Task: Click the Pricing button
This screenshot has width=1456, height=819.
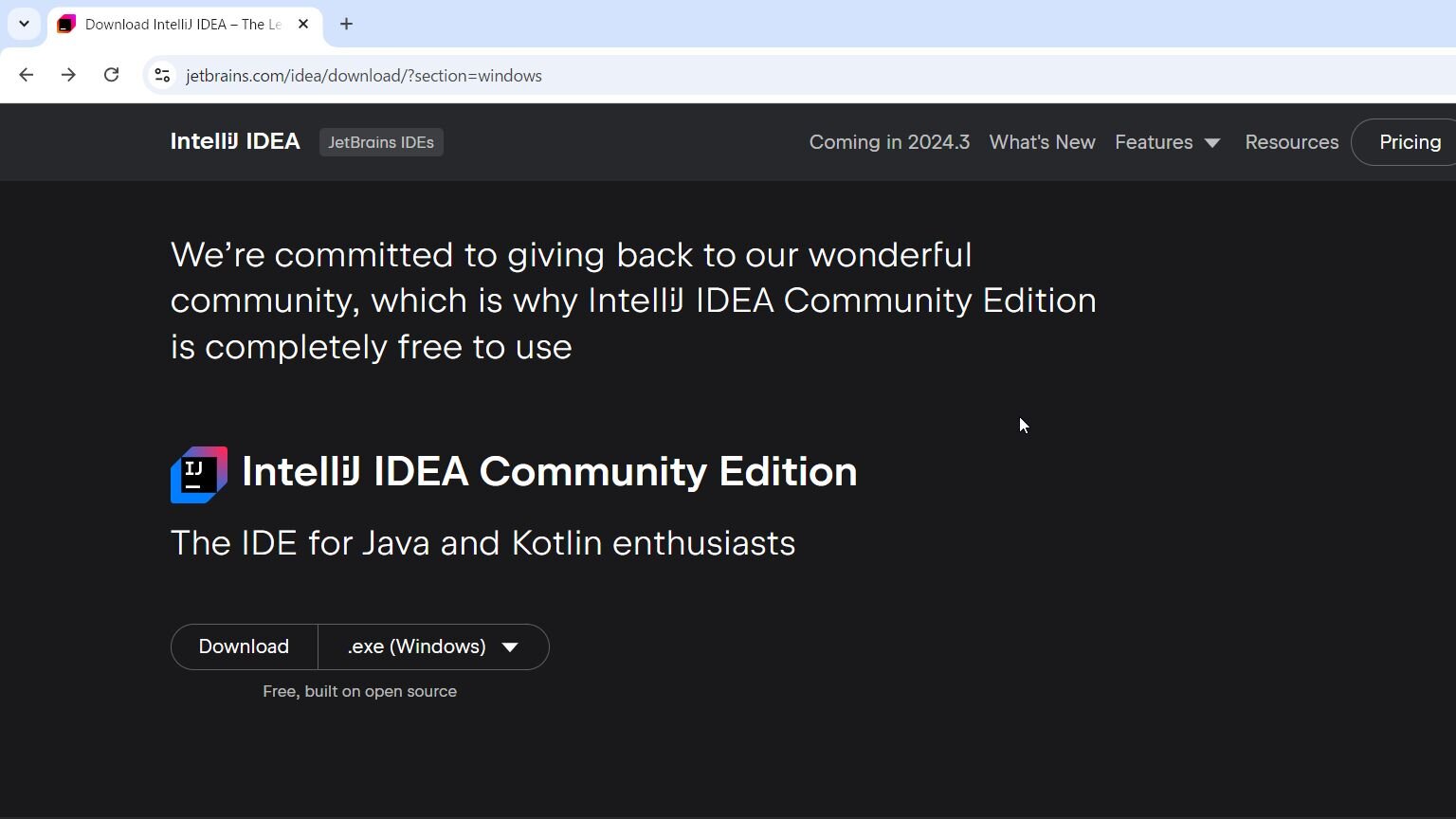Action: pos(1409,142)
